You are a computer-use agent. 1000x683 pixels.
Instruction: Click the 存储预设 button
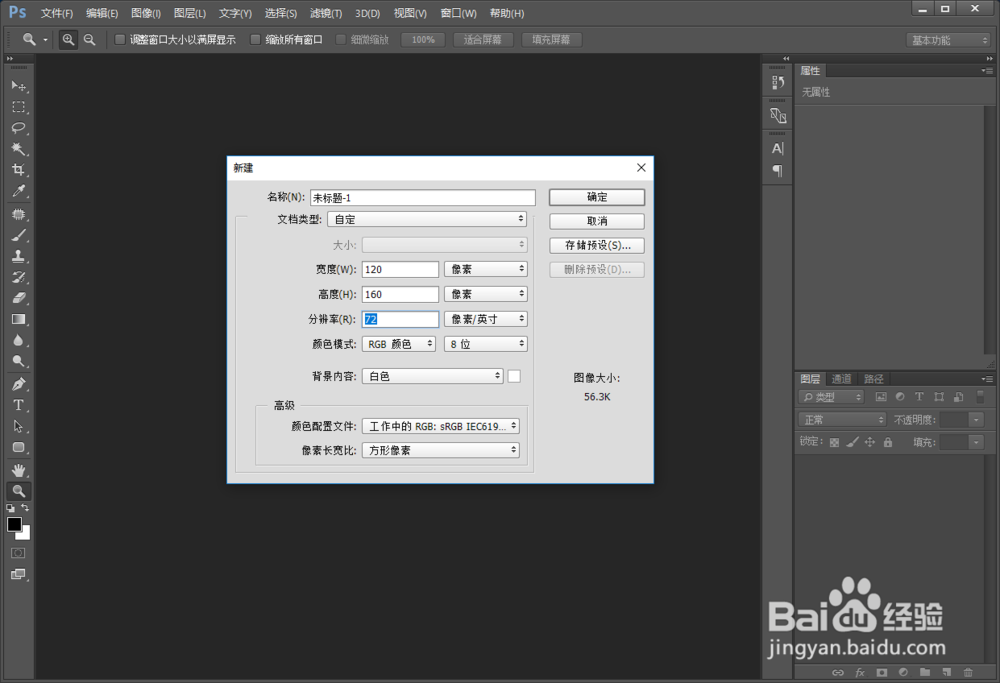point(596,245)
